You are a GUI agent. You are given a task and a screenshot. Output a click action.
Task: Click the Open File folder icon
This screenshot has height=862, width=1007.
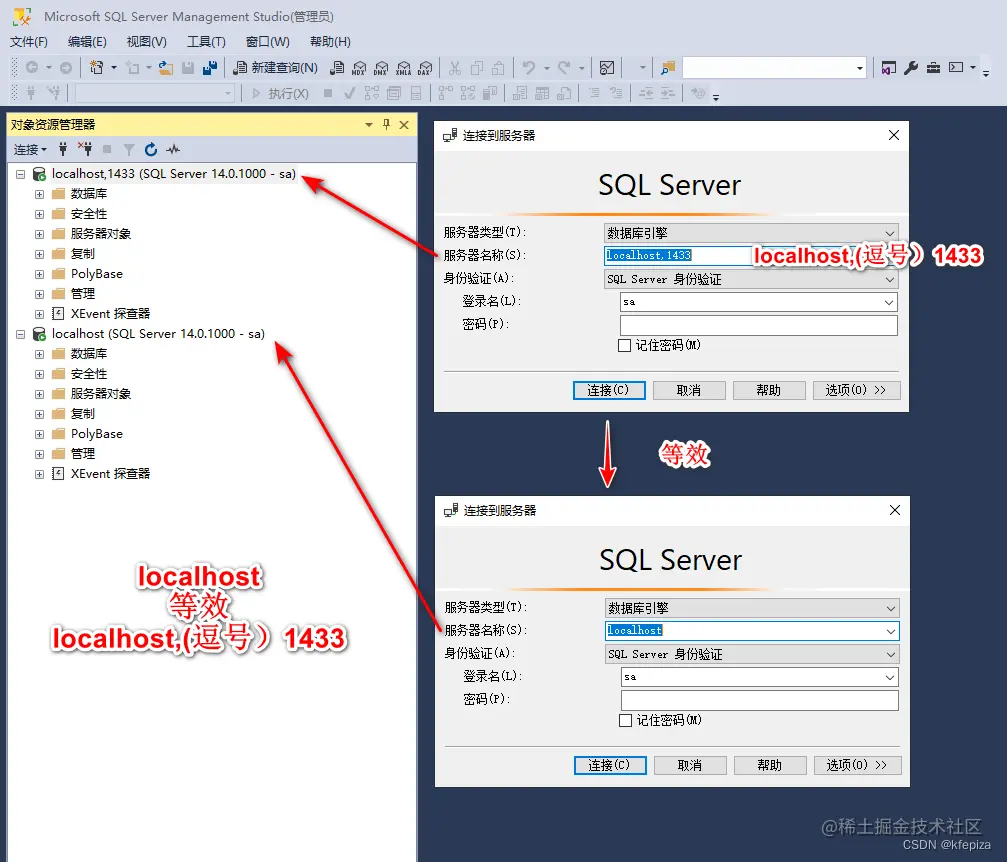[x=166, y=67]
